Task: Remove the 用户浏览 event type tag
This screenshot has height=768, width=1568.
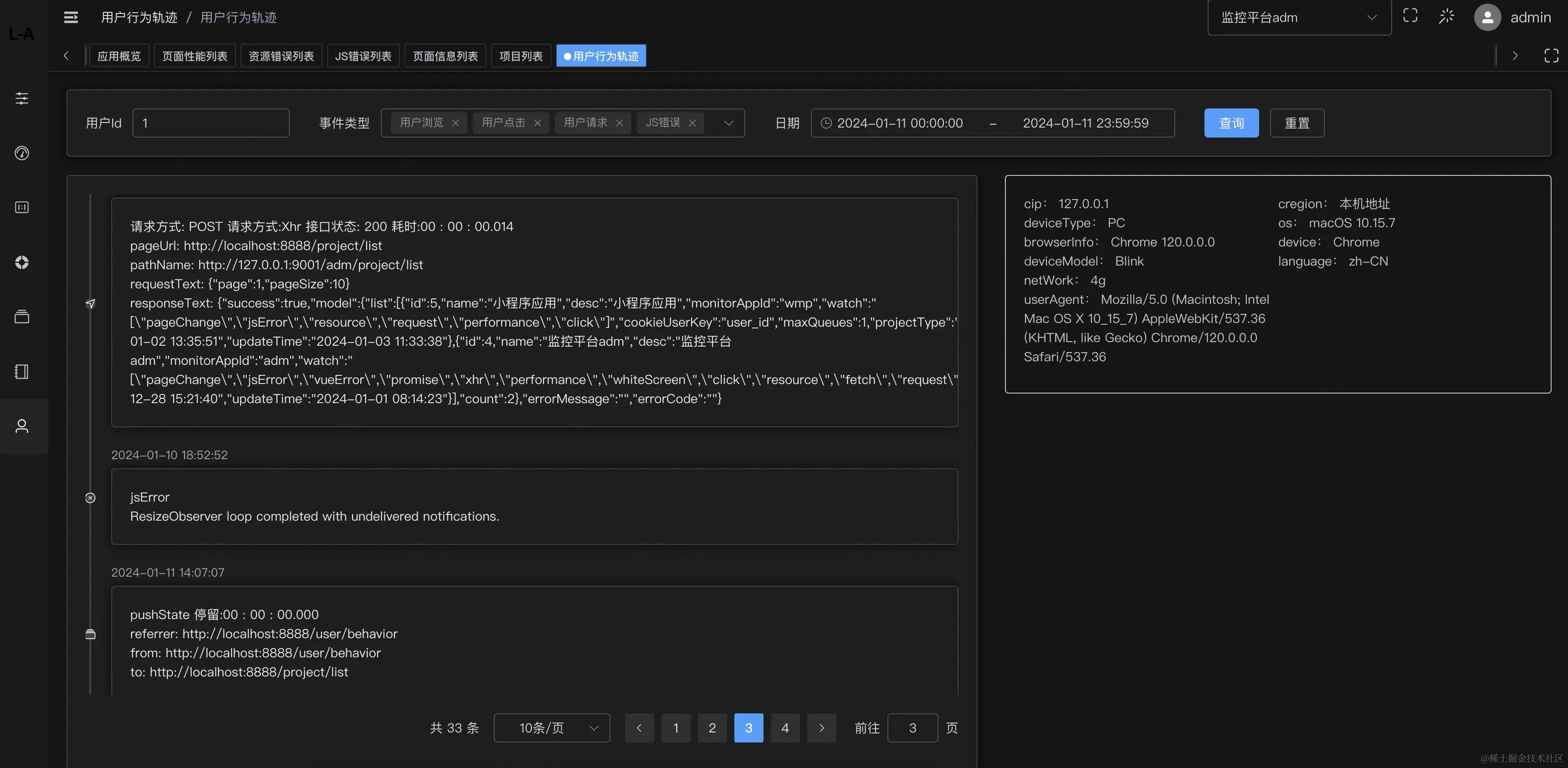Action: click(455, 123)
